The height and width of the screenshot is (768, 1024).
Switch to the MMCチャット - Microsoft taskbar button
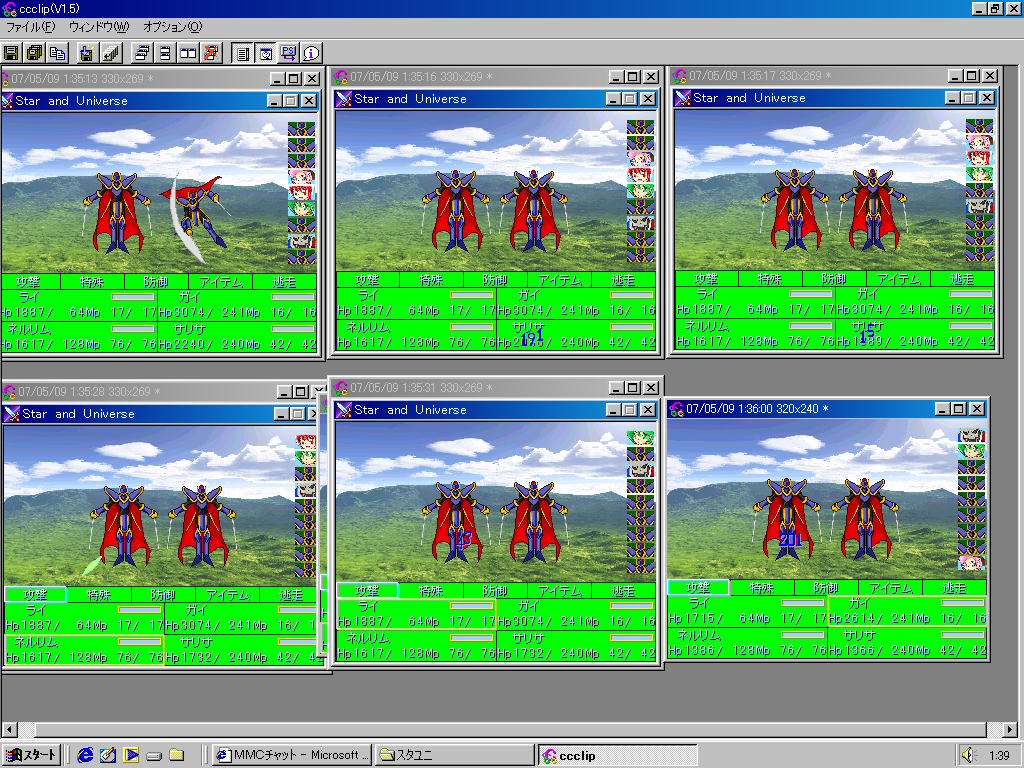293,755
